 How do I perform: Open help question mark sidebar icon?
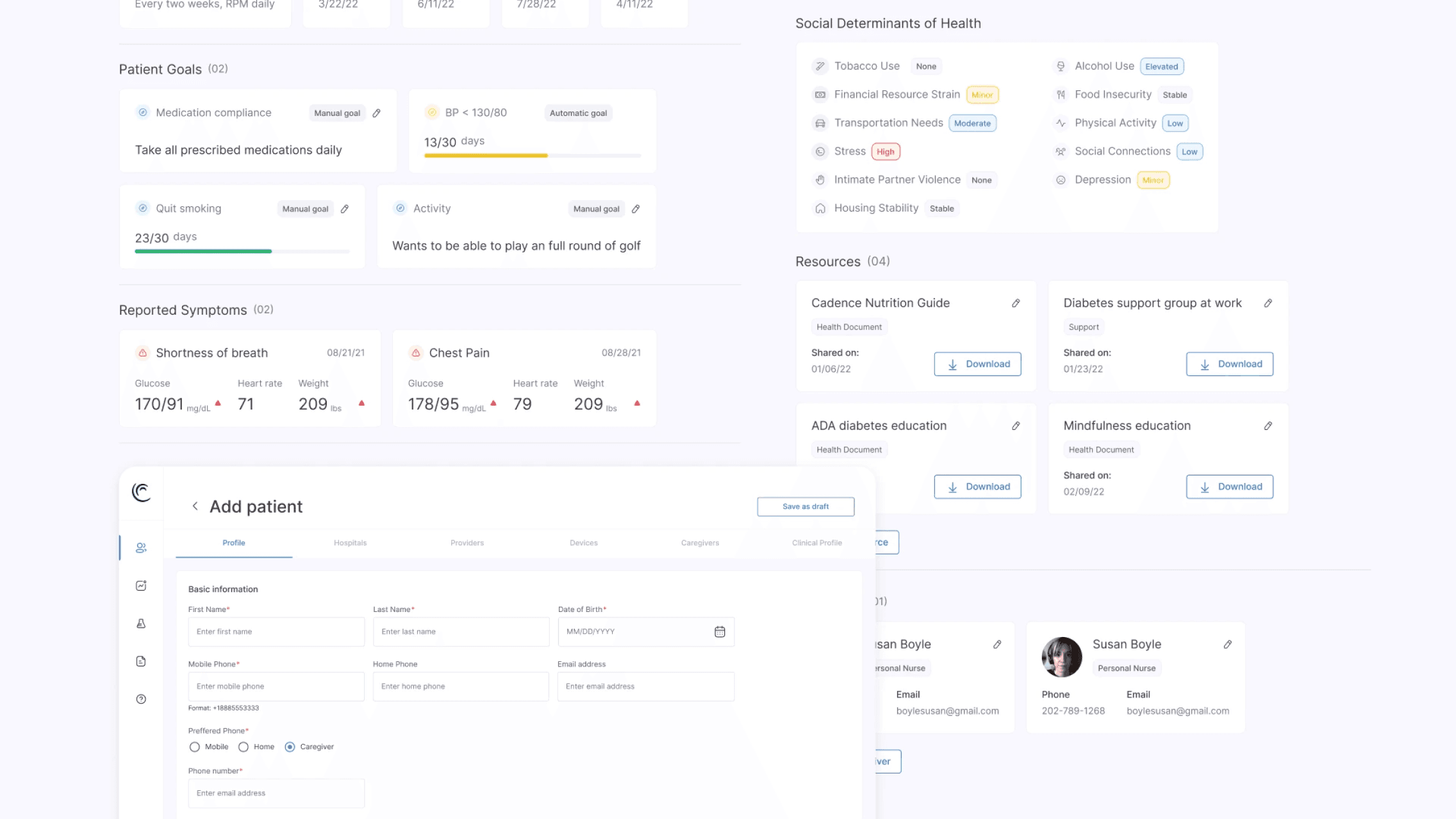(141, 699)
